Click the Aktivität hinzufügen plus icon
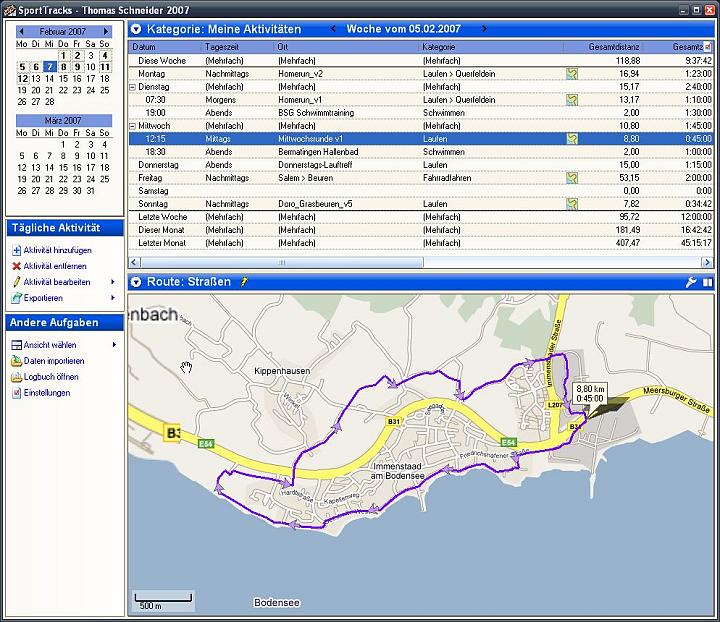Screen dimensions: 720x622 [x=17, y=250]
